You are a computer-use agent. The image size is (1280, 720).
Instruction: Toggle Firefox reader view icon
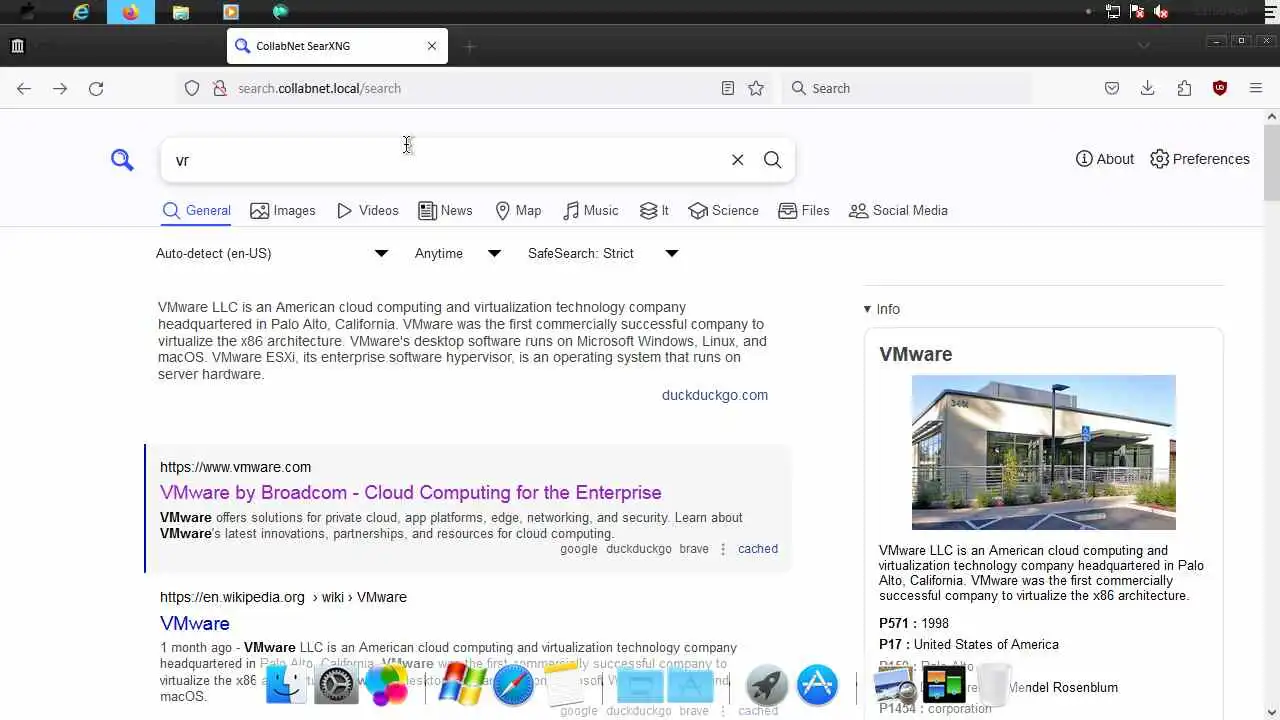(728, 88)
